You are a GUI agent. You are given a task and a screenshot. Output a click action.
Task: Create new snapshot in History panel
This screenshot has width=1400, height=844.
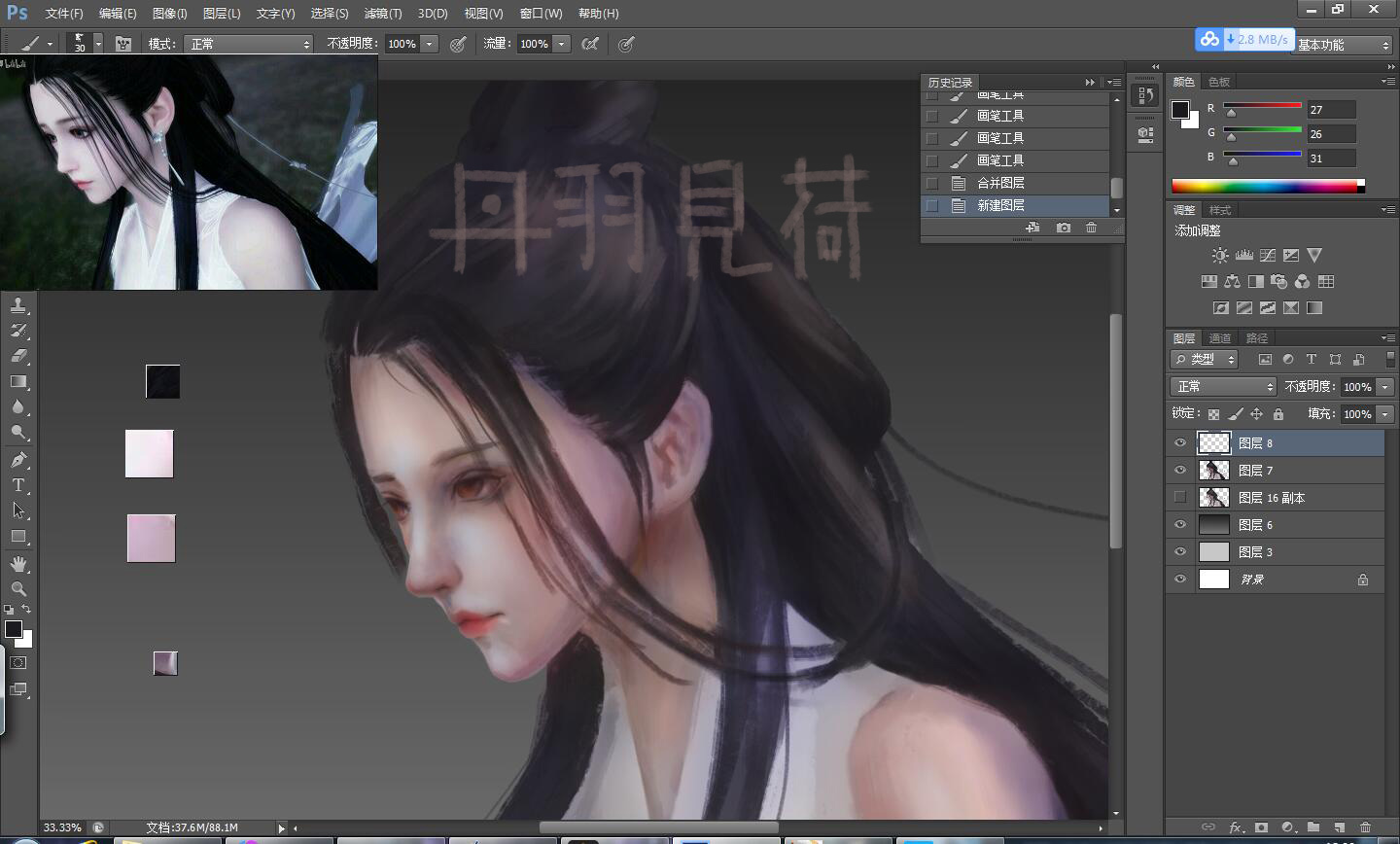(1064, 228)
